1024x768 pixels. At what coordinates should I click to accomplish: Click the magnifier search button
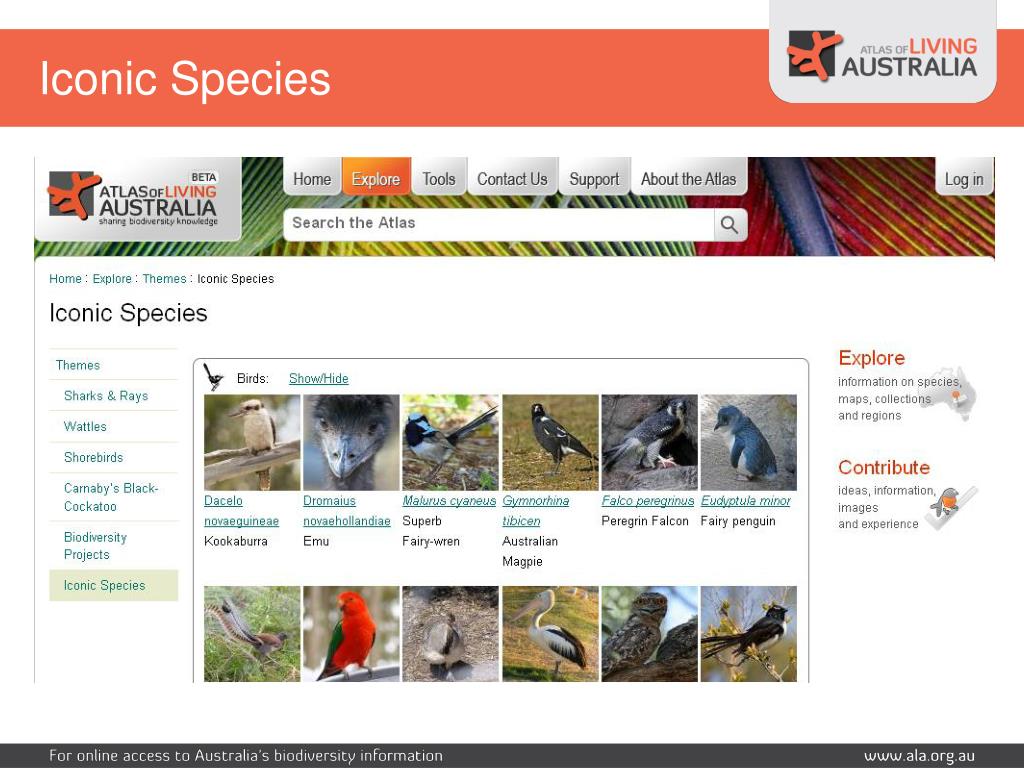(x=730, y=225)
